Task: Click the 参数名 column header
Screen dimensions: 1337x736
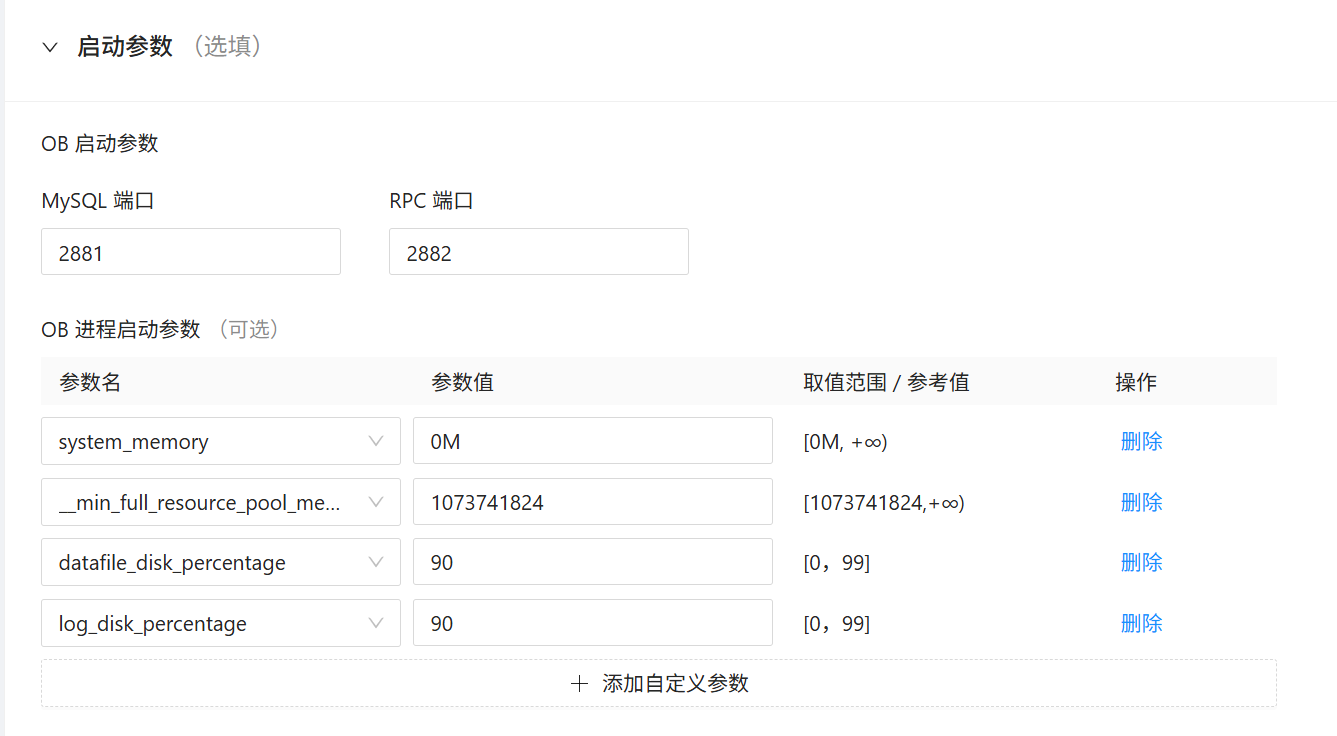Action: pos(90,382)
